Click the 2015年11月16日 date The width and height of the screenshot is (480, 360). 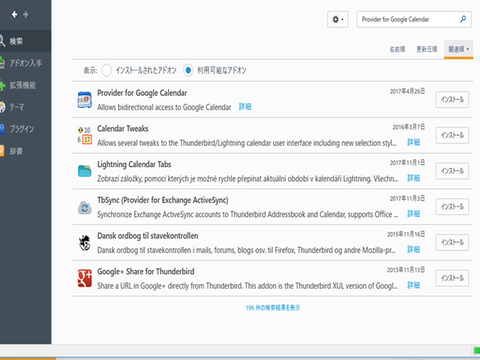[x=406, y=234]
